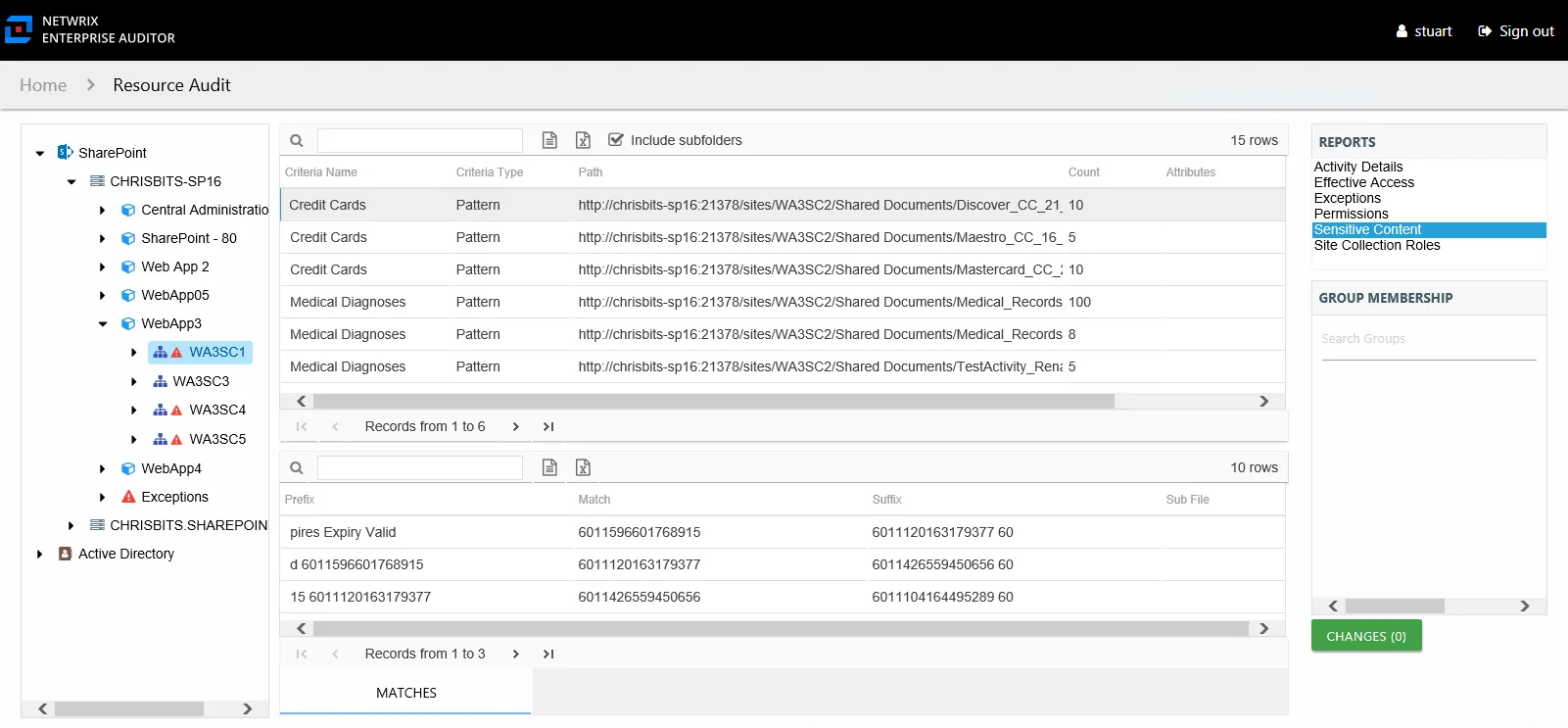
Task: Expand the Web App 2 node
Action: click(x=103, y=267)
